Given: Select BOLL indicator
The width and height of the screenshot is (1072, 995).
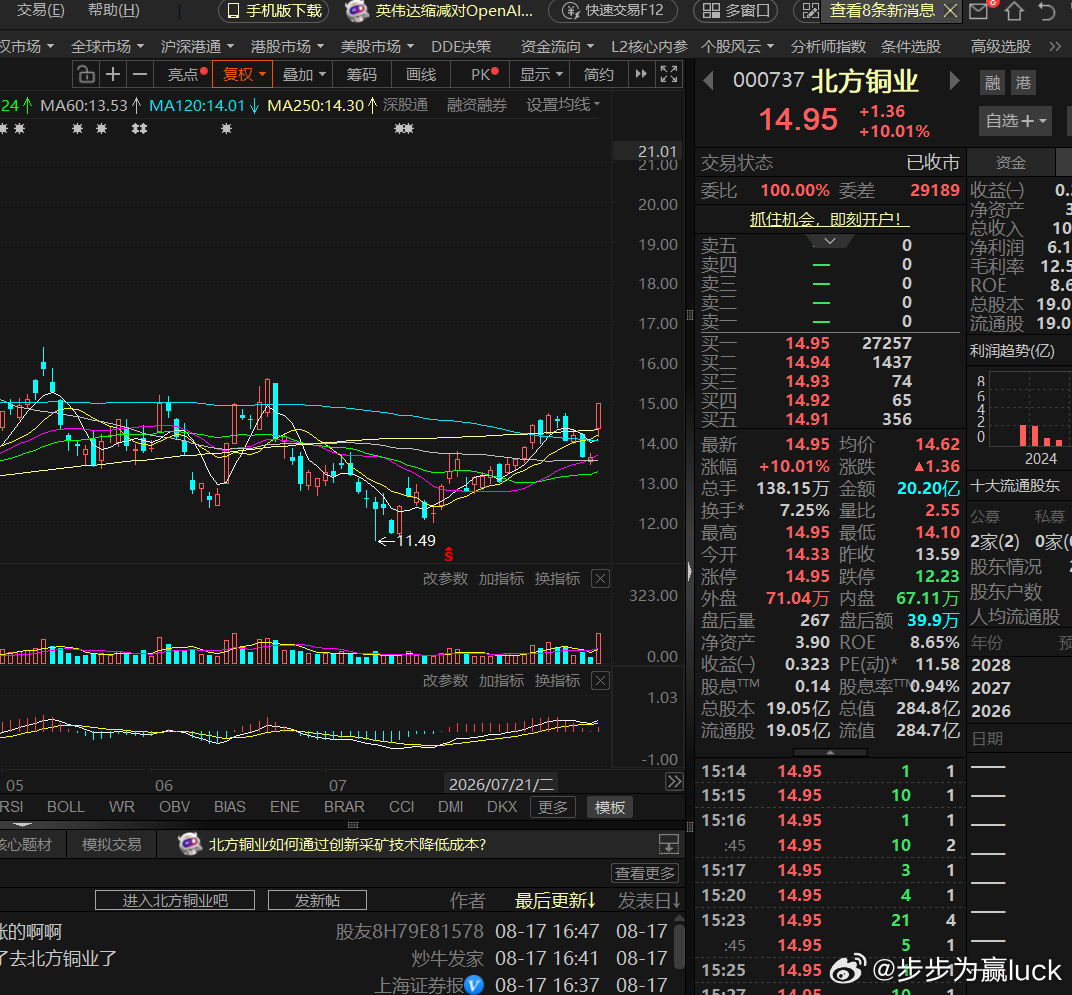Looking at the screenshot, I should click(66, 807).
